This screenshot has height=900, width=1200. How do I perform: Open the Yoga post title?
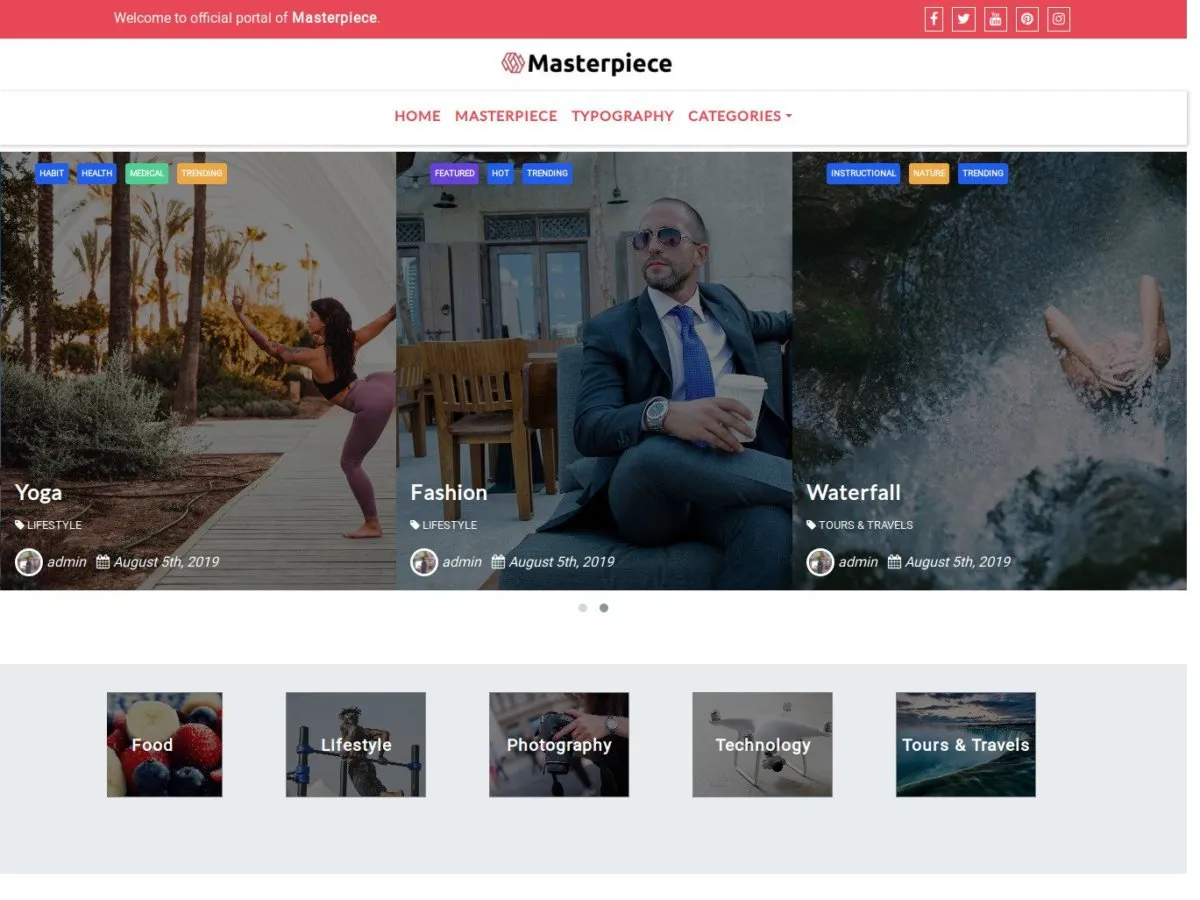38,492
